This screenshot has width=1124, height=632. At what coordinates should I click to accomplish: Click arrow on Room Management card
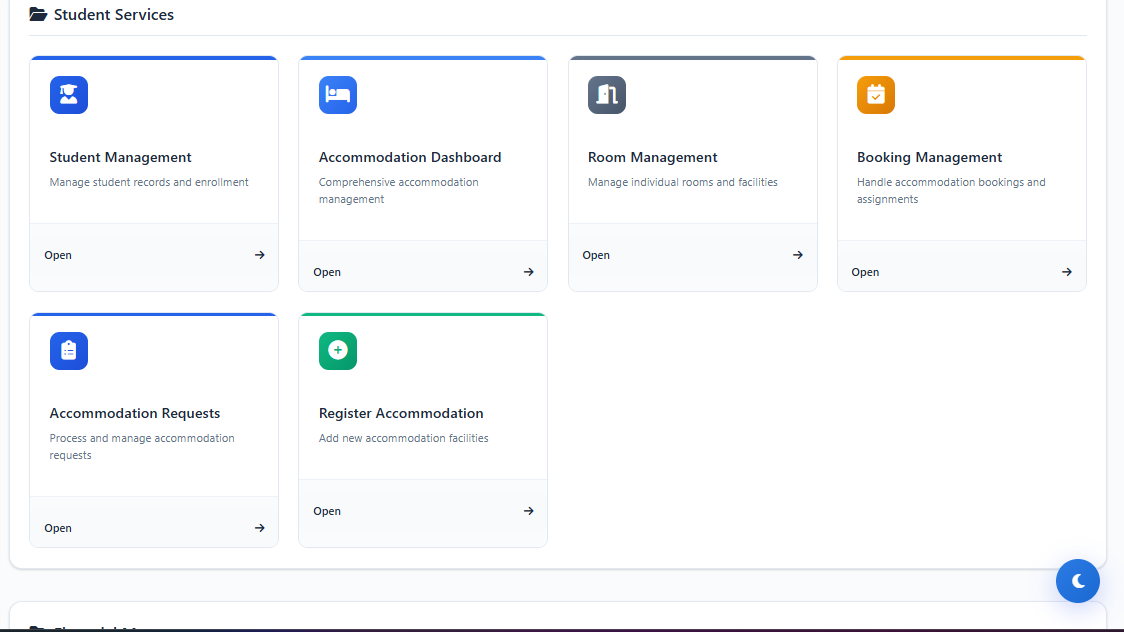pyautogui.click(x=798, y=255)
